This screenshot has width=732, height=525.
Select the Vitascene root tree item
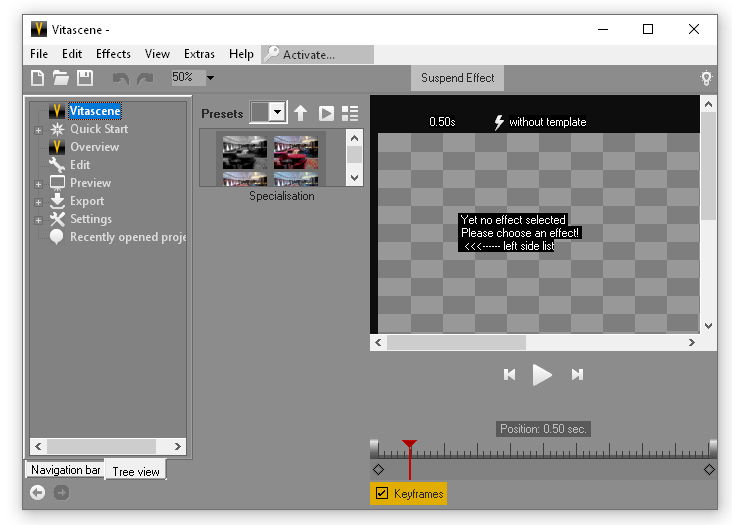point(95,111)
